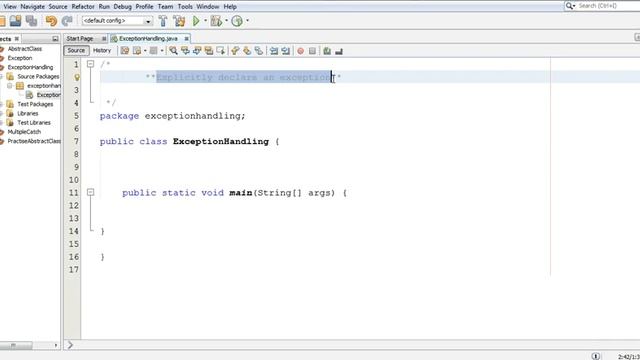Click the Redo arrow icon

(x=67, y=21)
